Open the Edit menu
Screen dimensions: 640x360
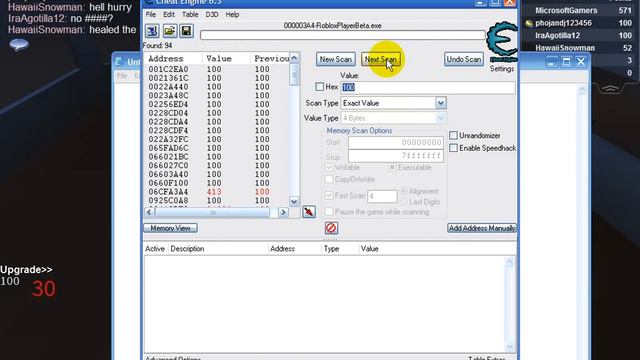169,14
